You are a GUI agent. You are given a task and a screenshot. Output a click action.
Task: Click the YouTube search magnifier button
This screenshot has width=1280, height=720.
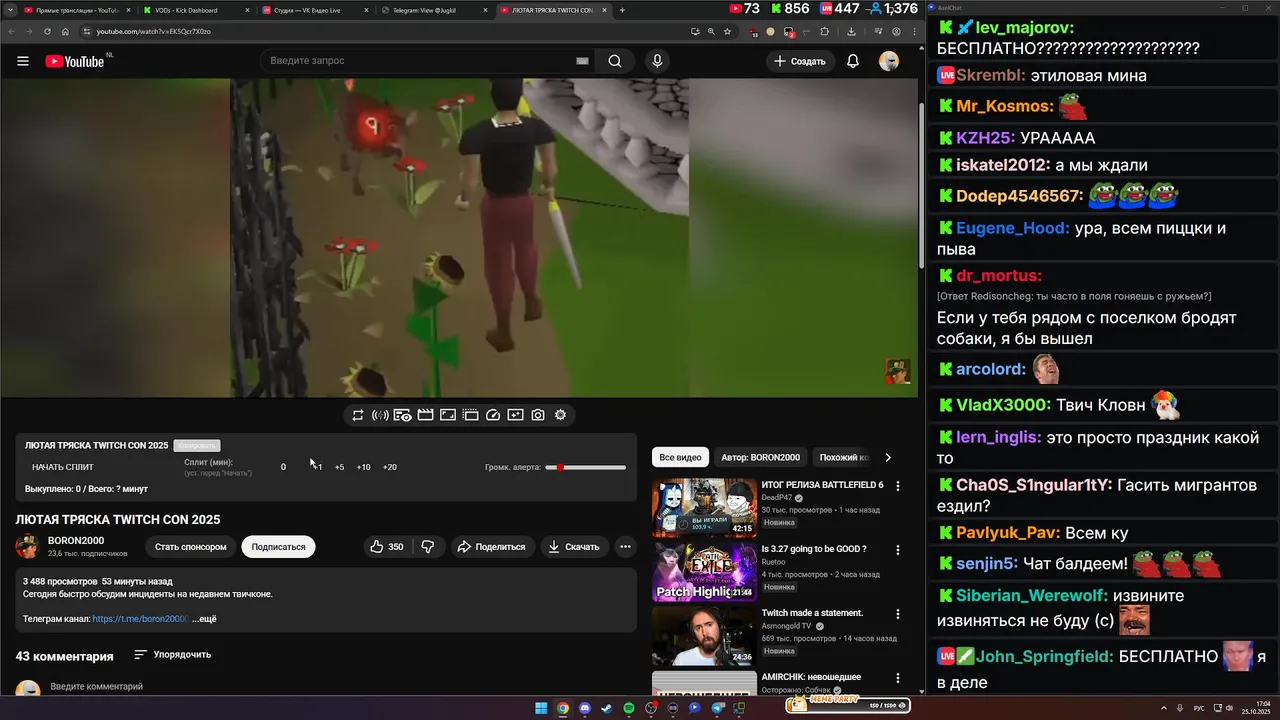(x=615, y=61)
